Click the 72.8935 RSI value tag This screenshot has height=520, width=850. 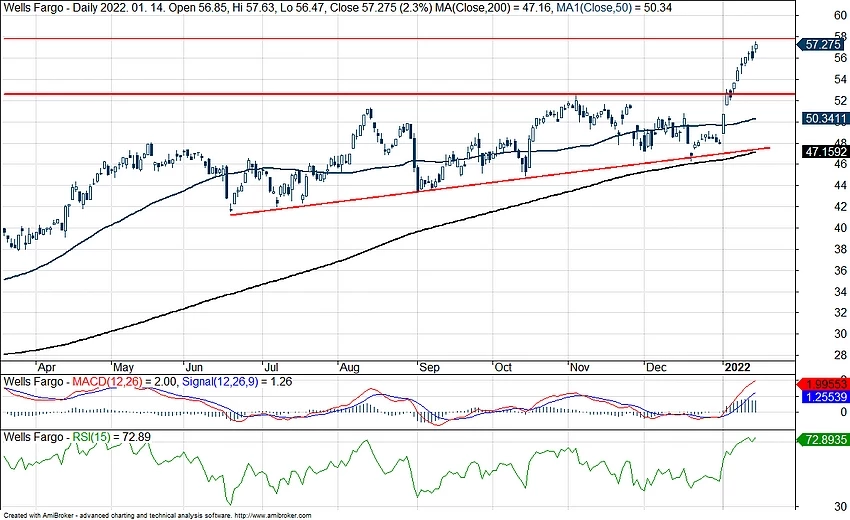click(x=822, y=440)
